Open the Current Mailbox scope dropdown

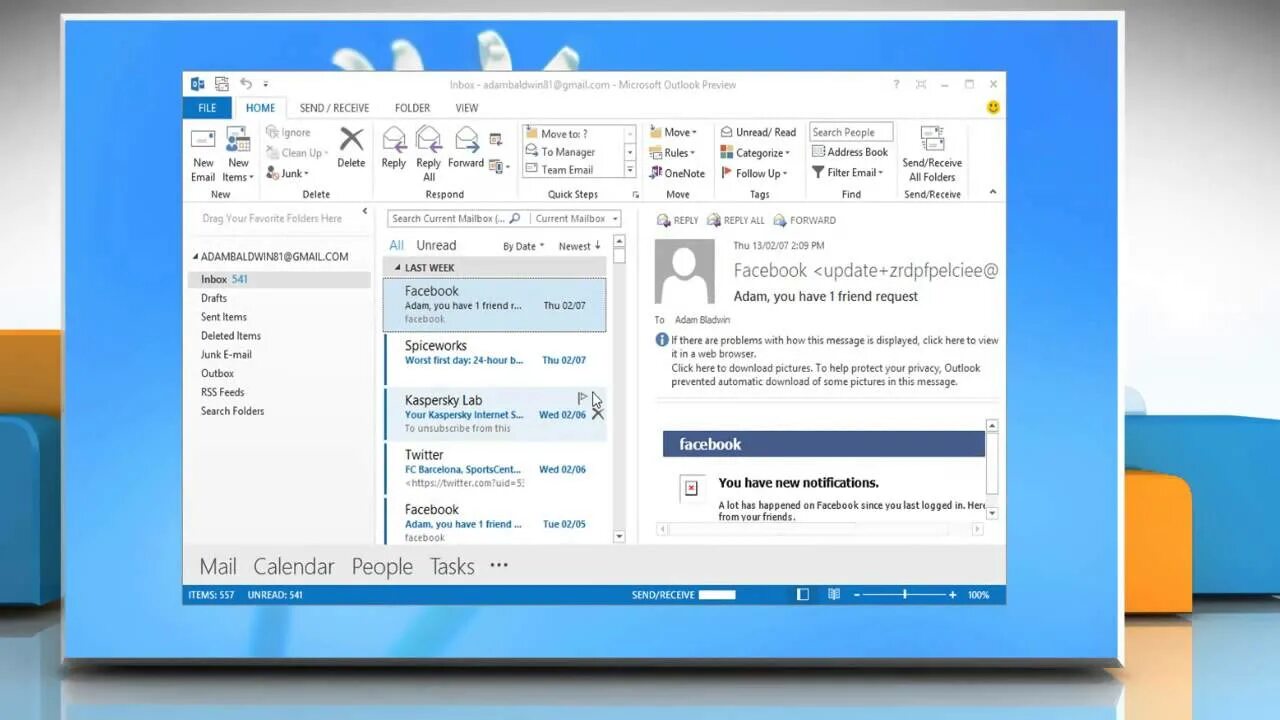tap(575, 218)
